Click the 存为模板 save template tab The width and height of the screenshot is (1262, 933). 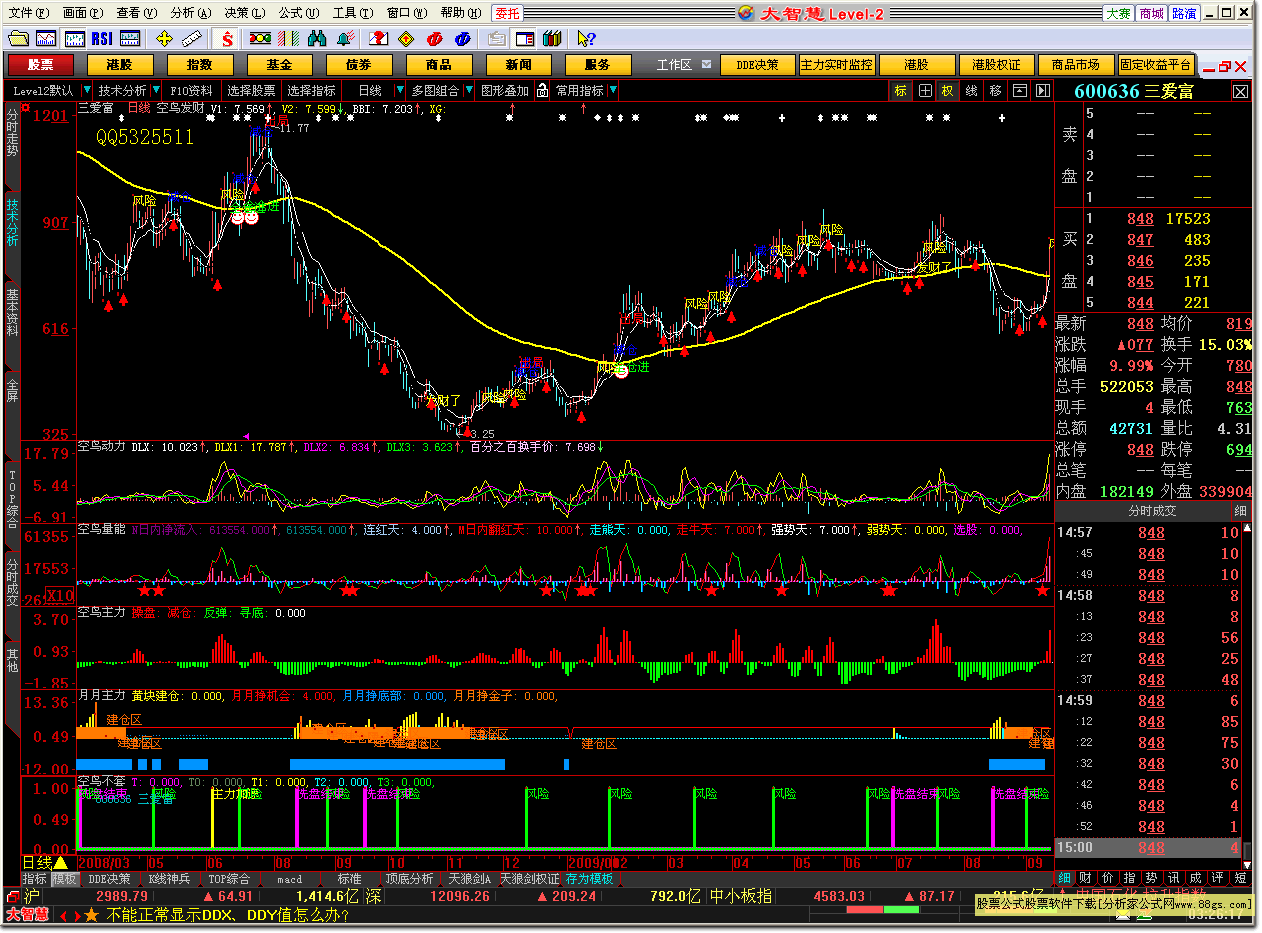point(589,879)
